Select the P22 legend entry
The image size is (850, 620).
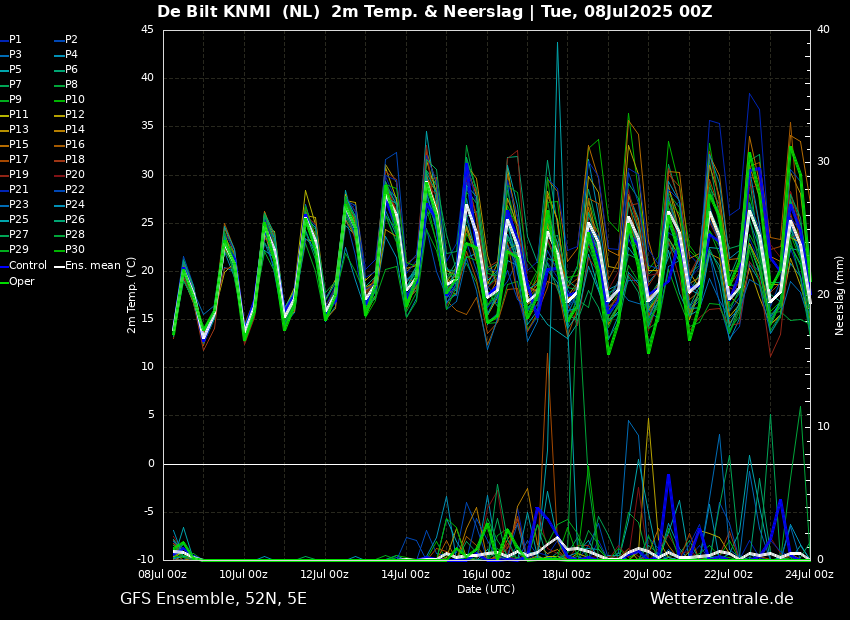click(x=75, y=190)
